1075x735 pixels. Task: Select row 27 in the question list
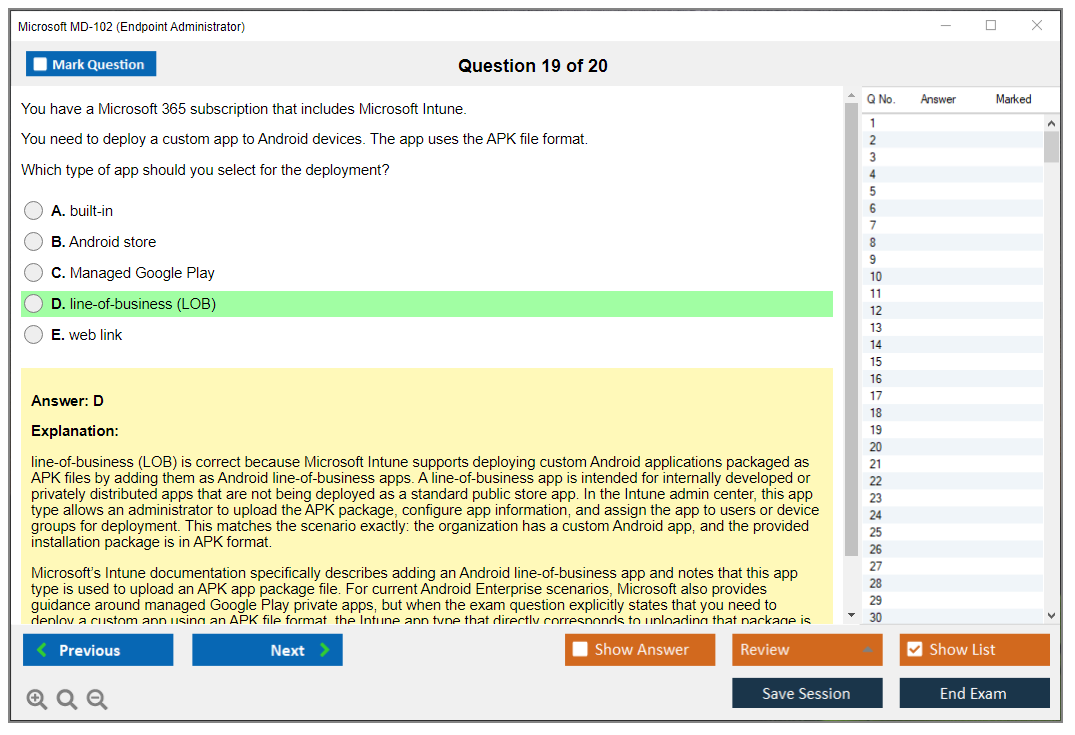[953, 566]
